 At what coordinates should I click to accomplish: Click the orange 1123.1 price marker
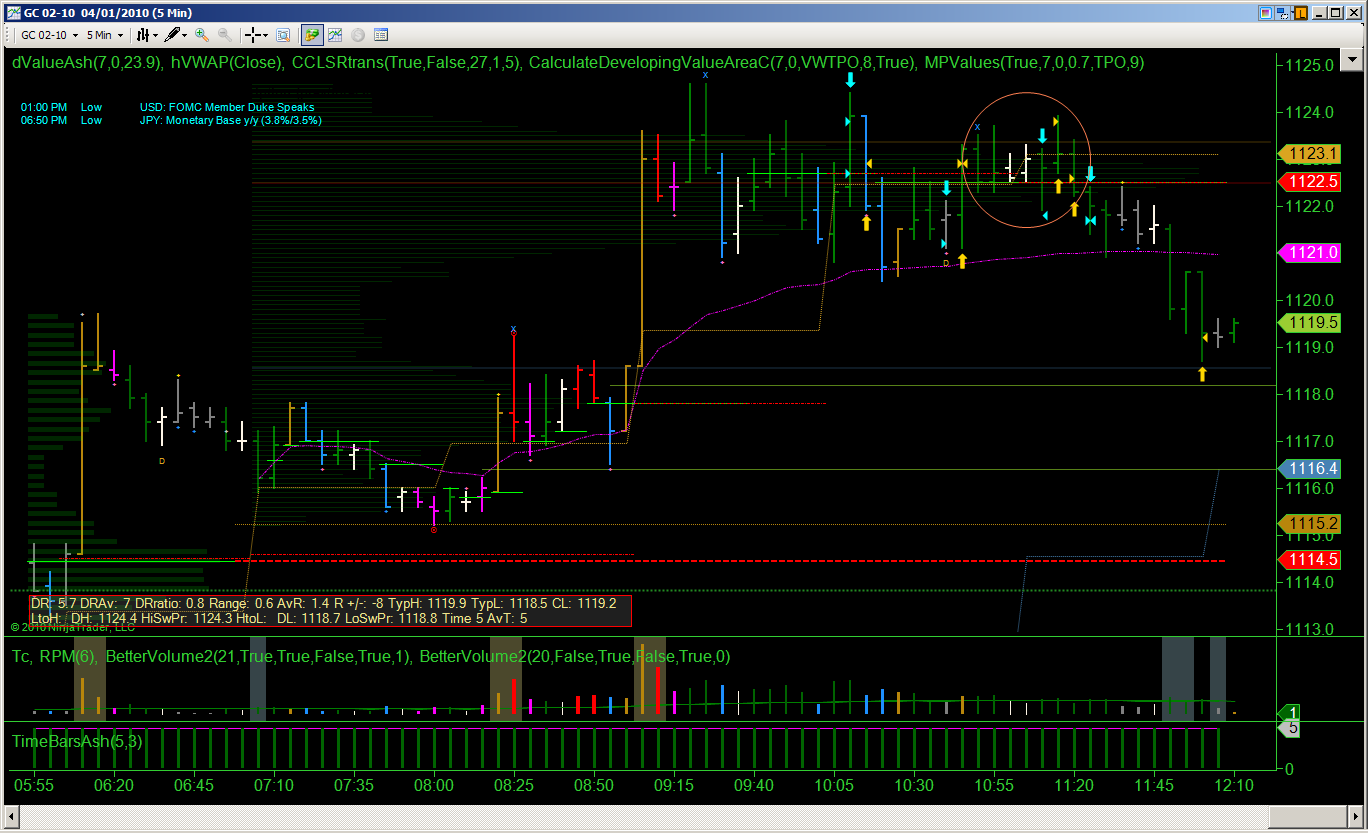click(x=1311, y=154)
